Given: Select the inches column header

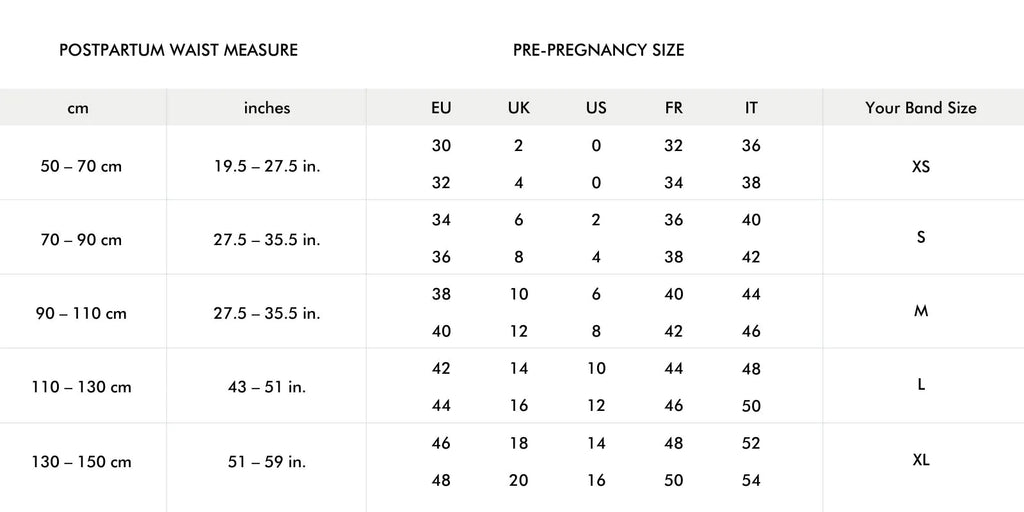Looking at the screenshot, I should coord(267,108).
